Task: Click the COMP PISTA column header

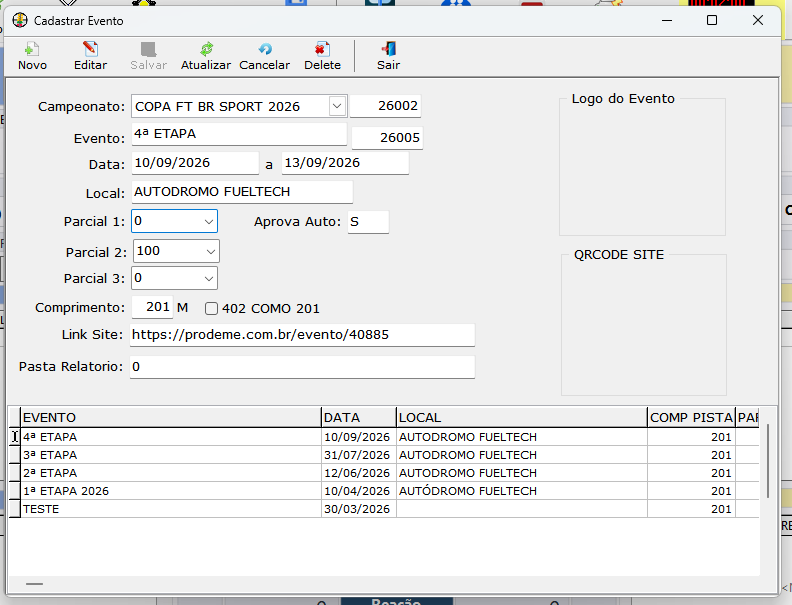Action: [691, 418]
